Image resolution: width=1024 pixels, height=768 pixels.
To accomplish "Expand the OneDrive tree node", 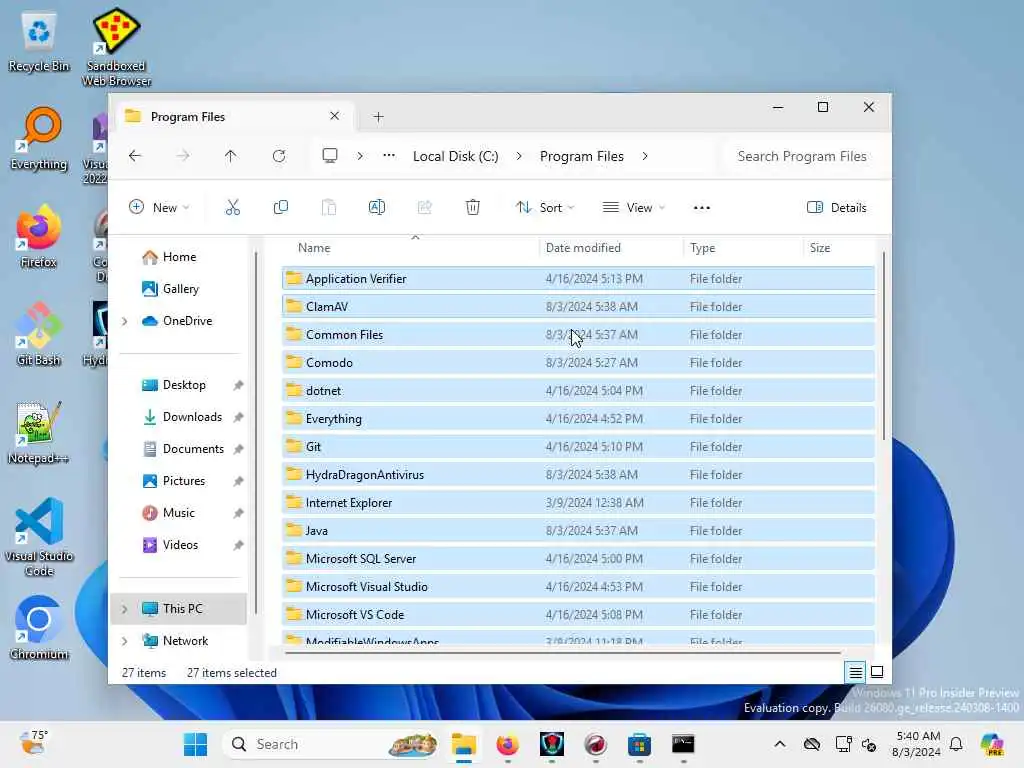I will tap(125, 321).
